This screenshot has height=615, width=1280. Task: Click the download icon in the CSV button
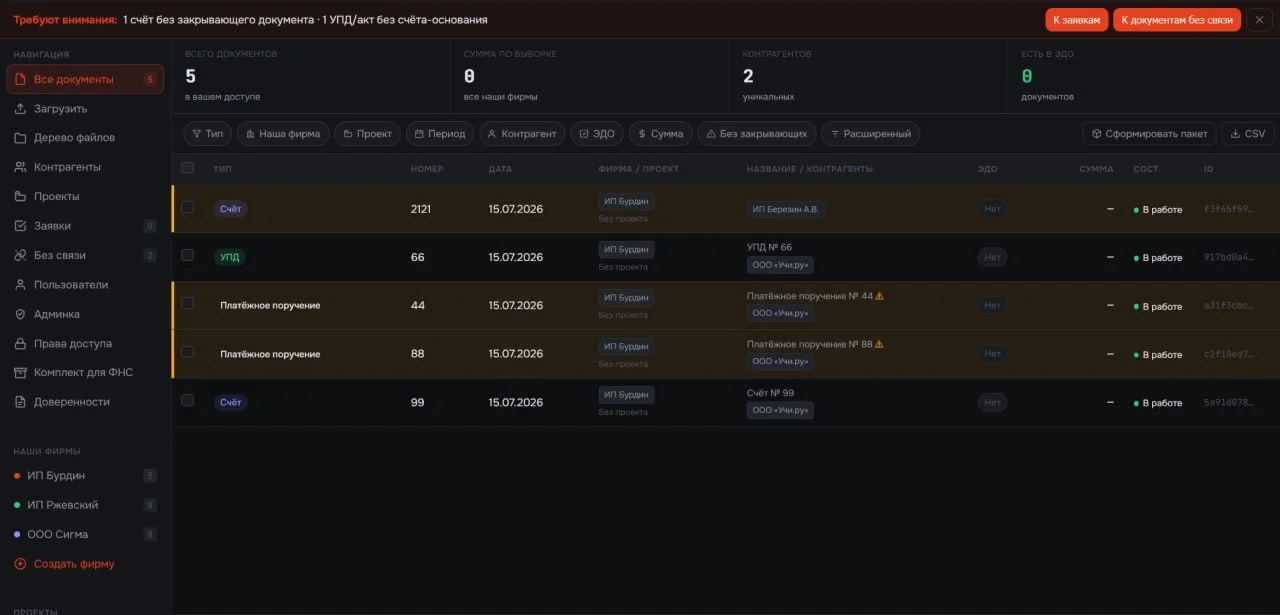tap(1235, 134)
